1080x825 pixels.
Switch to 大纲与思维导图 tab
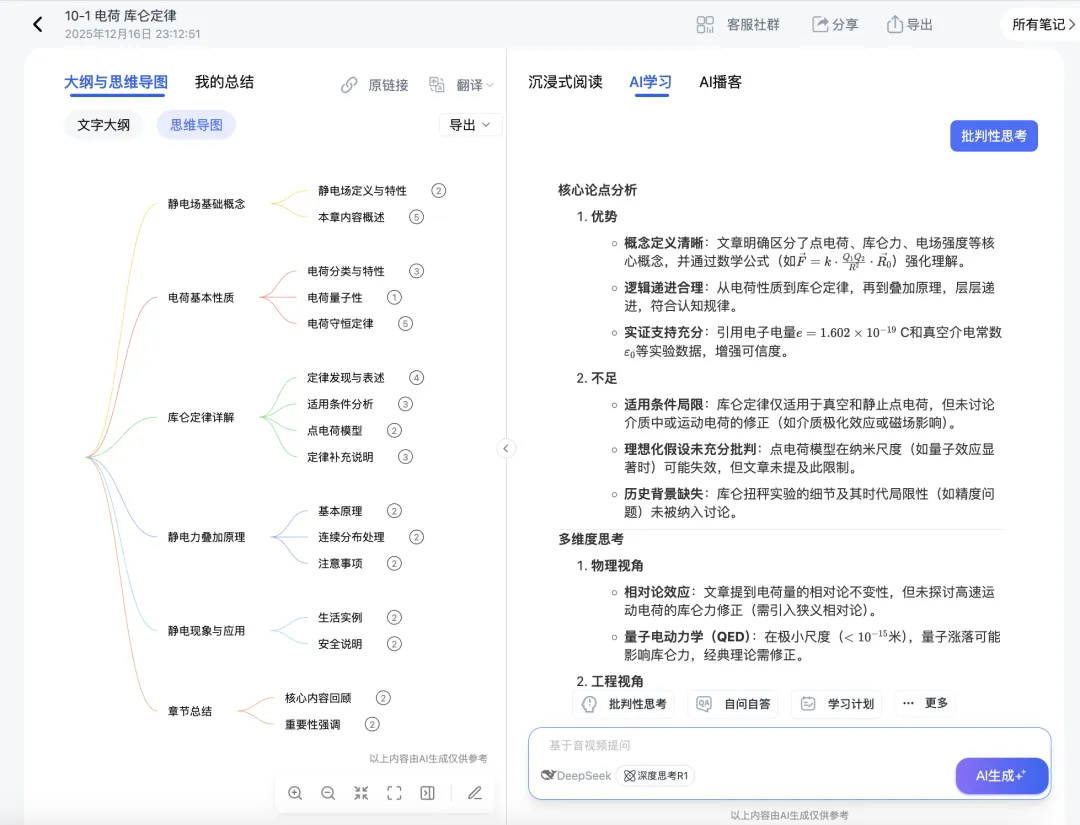click(116, 82)
